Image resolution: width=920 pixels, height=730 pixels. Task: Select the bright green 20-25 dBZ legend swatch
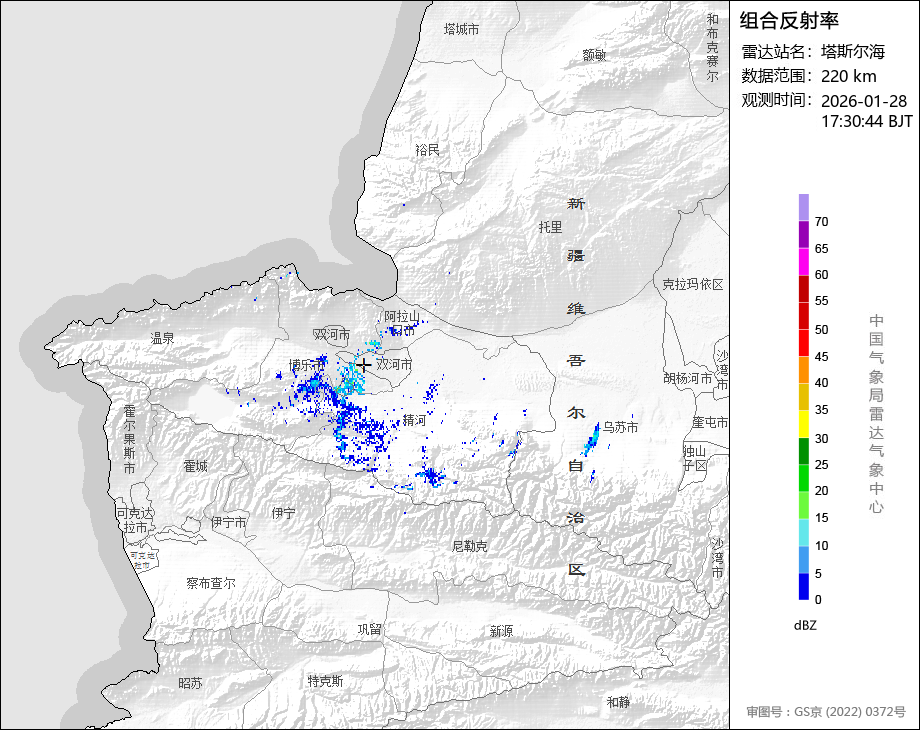click(x=804, y=478)
